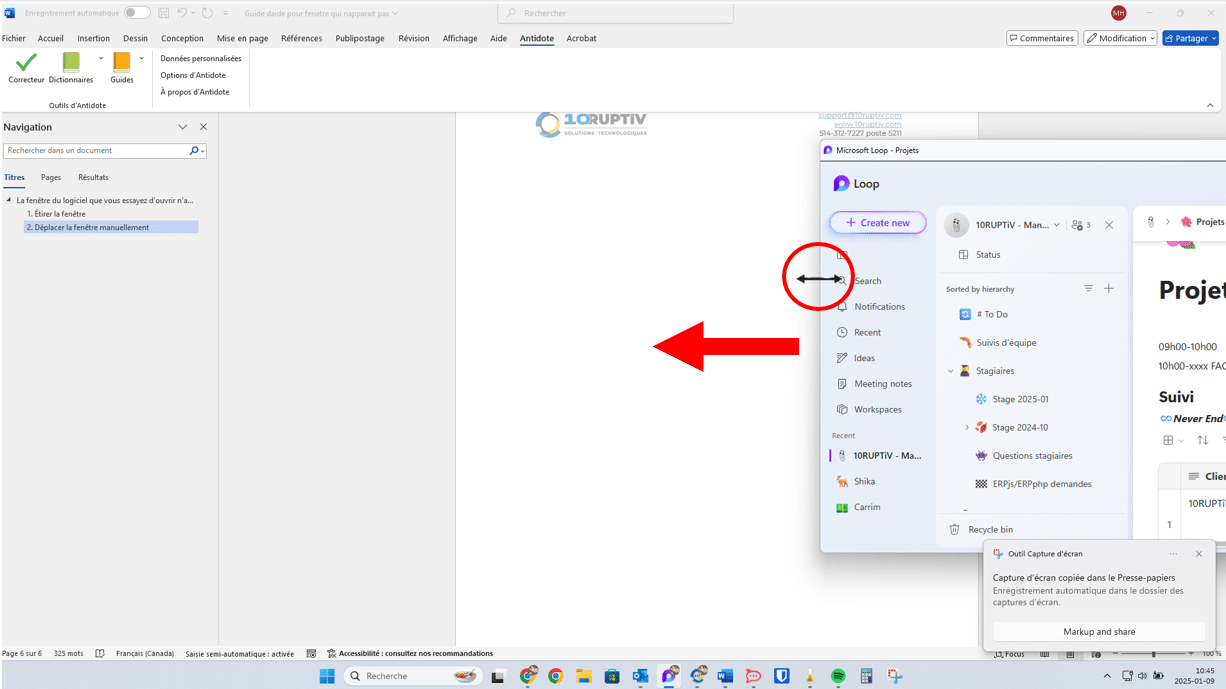Expand Stage 2024-10 in Loop

click(x=967, y=427)
